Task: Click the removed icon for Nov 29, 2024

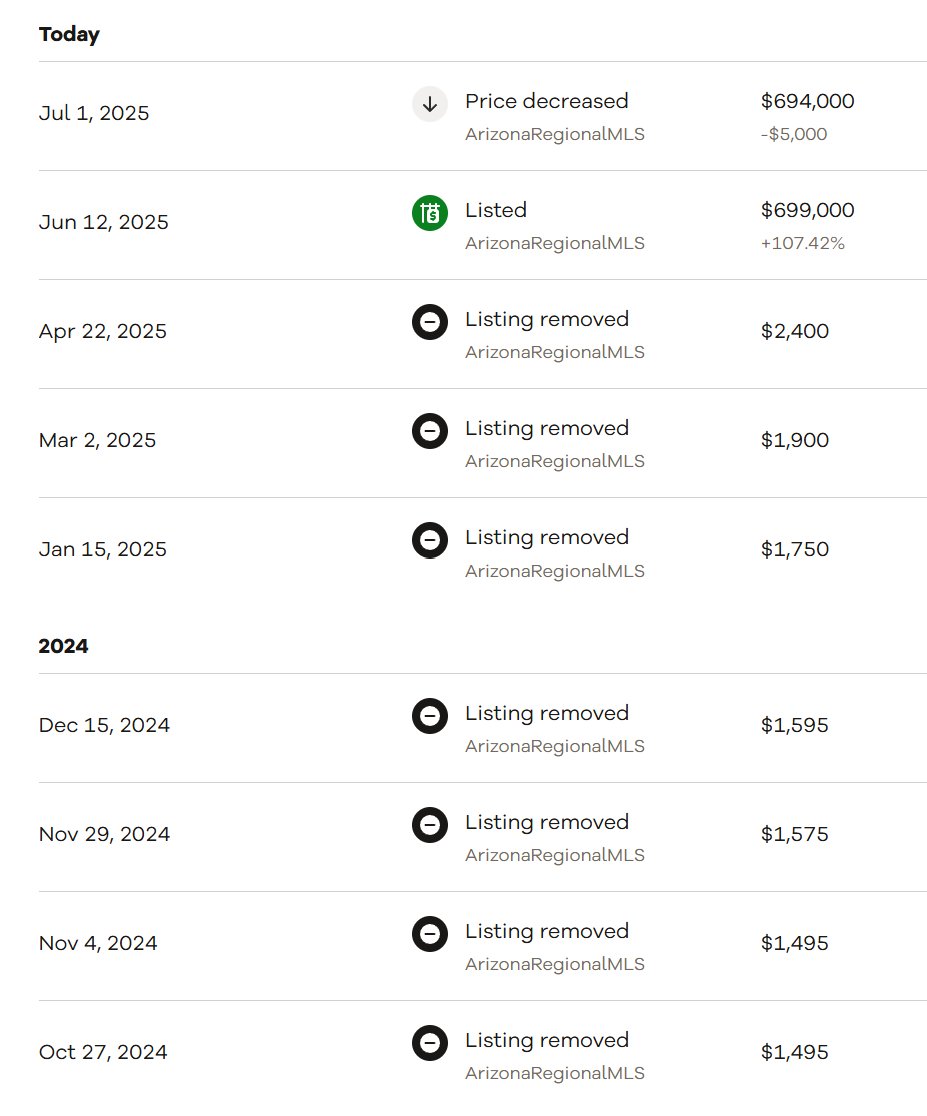Action: click(x=429, y=825)
